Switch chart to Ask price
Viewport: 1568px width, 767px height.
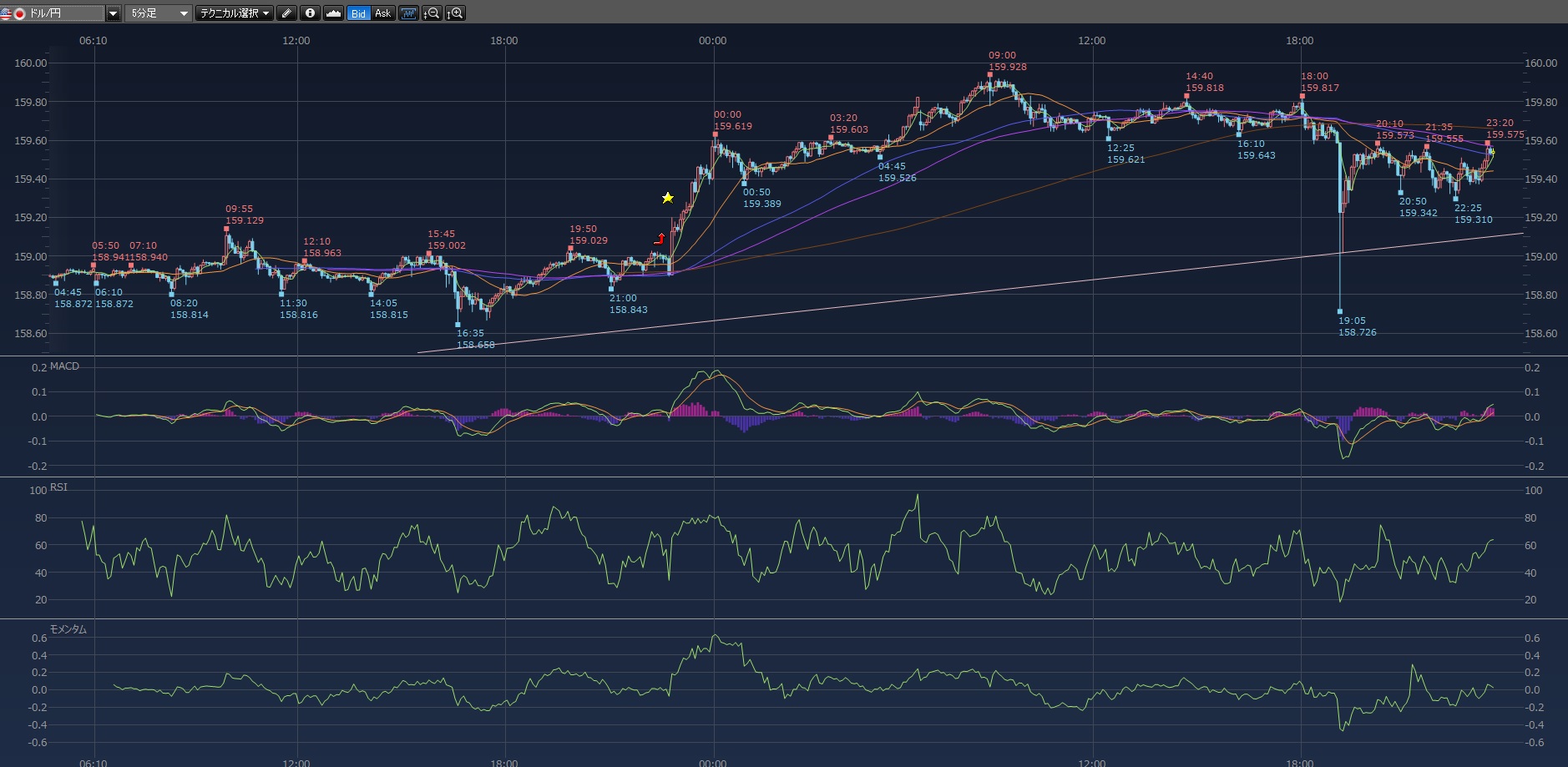point(382,13)
